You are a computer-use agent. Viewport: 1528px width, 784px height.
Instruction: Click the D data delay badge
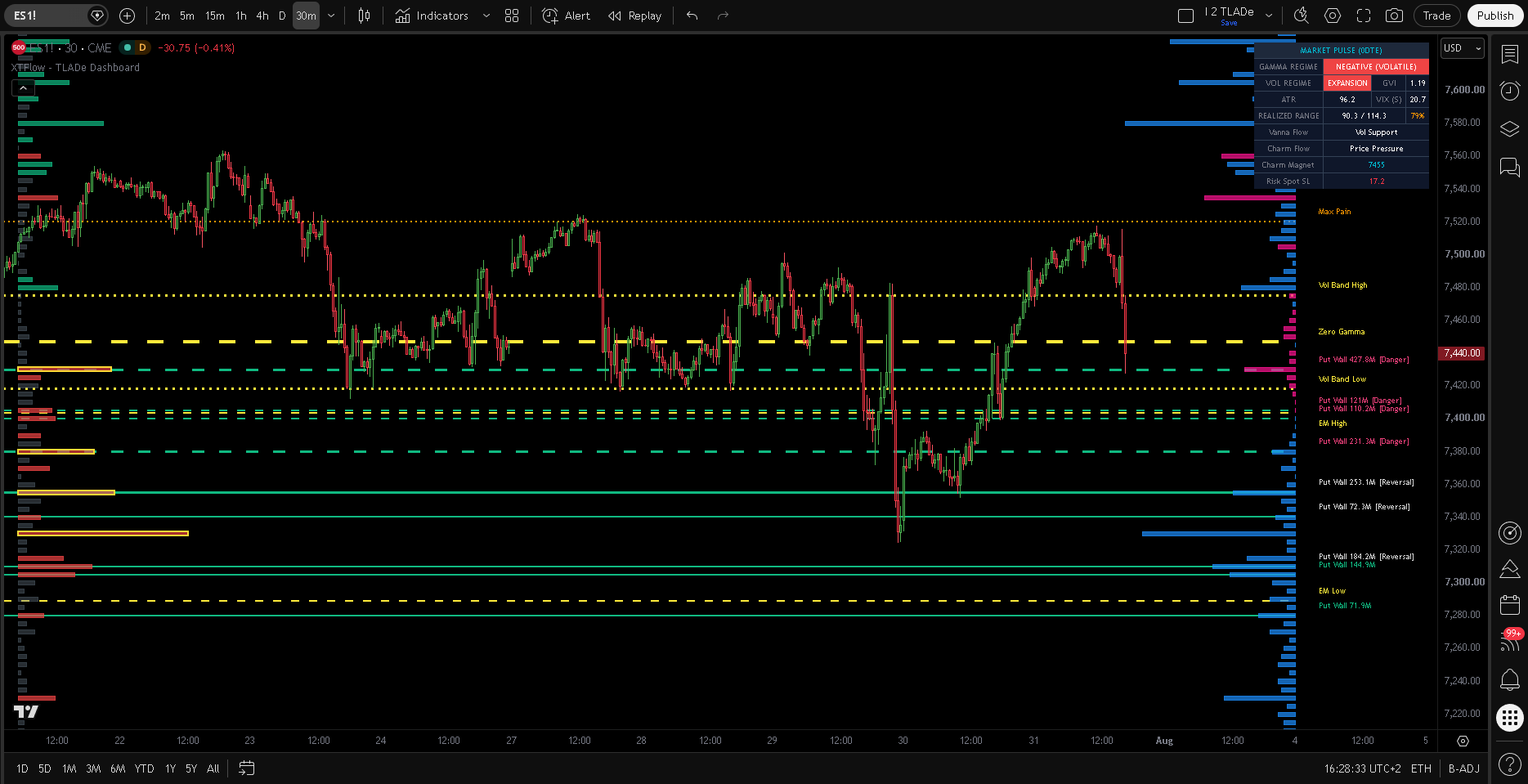click(142, 47)
